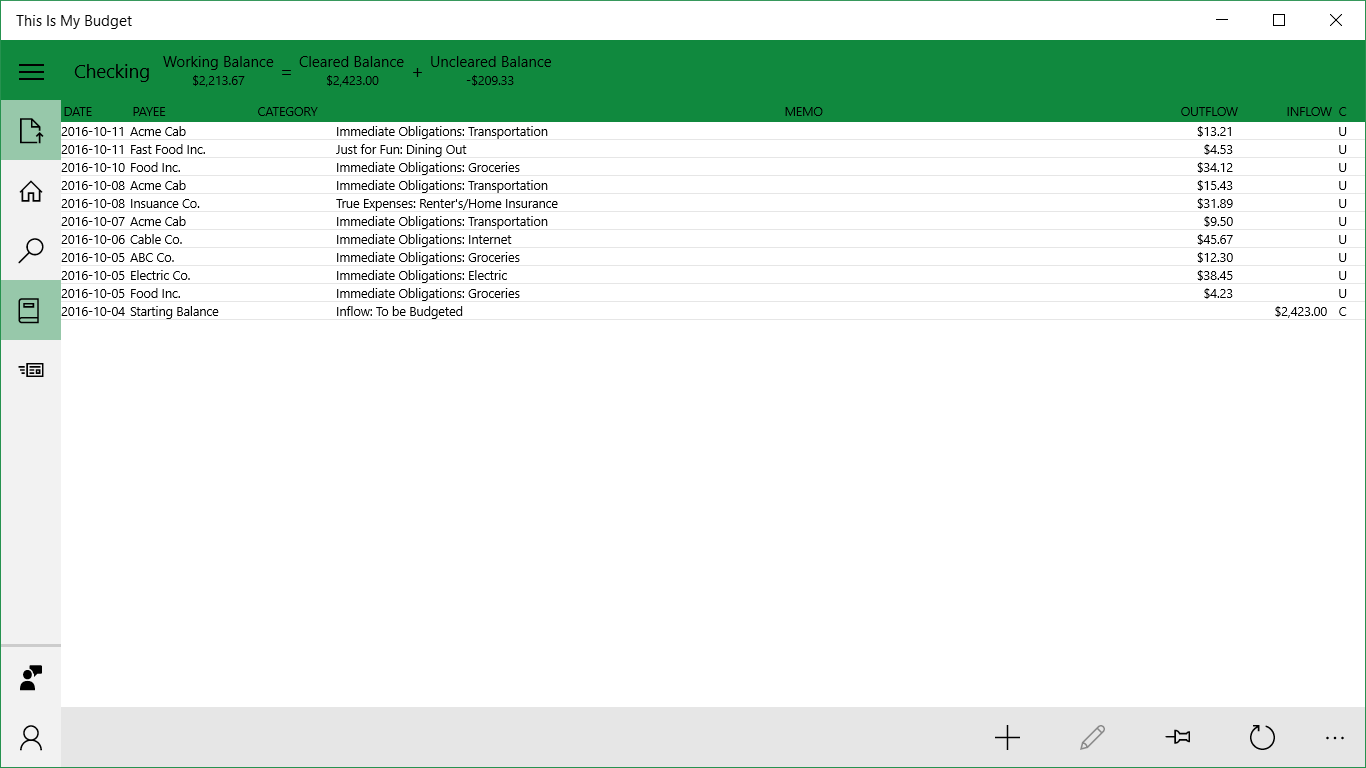
Task: Open the Search magnifier icon
Action: [30, 251]
